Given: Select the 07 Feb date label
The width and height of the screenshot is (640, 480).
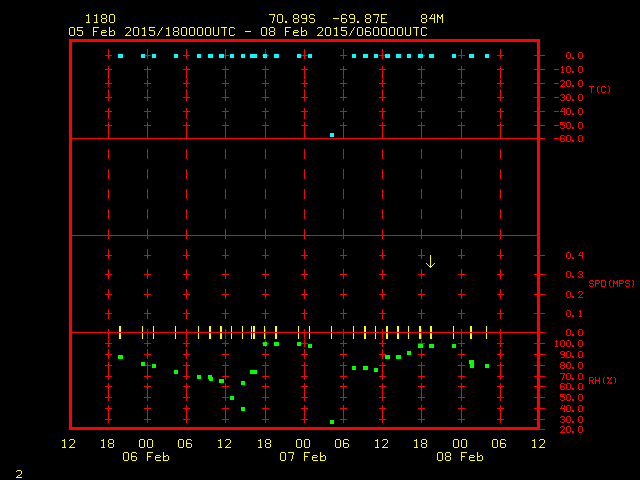Looking at the screenshot, I should 303,456.
